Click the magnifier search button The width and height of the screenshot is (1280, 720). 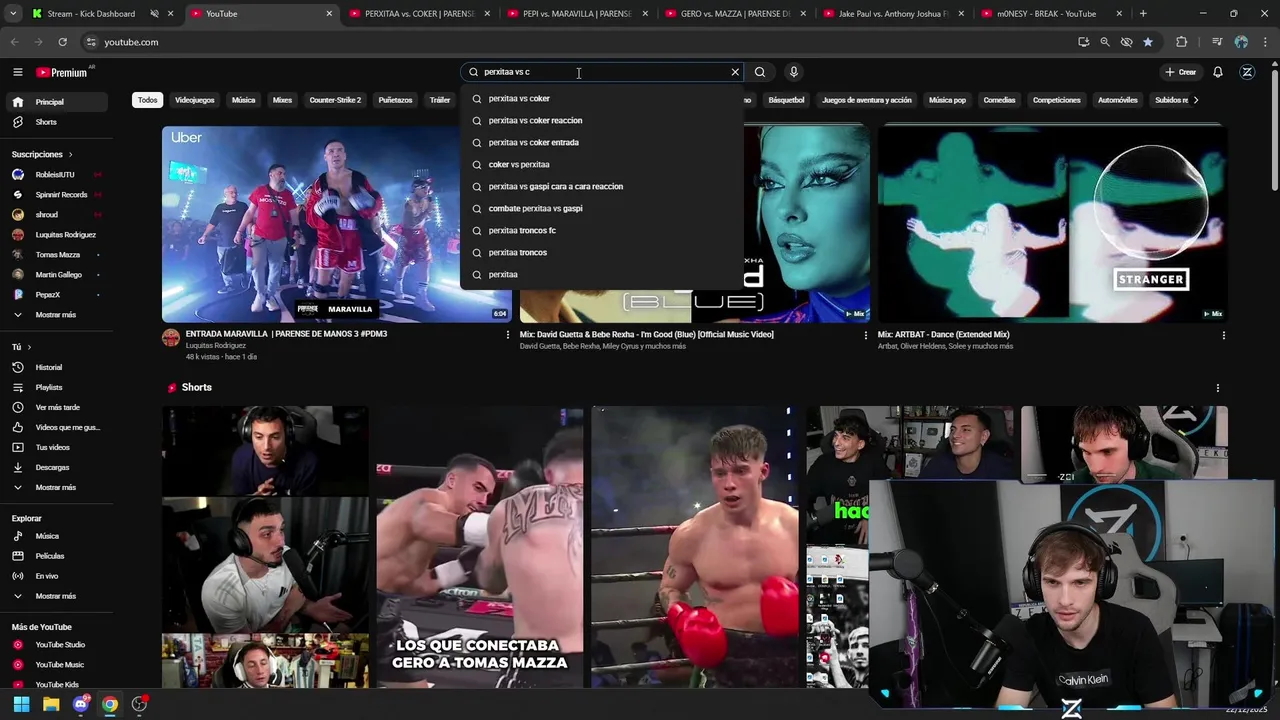[x=760, y=72]
